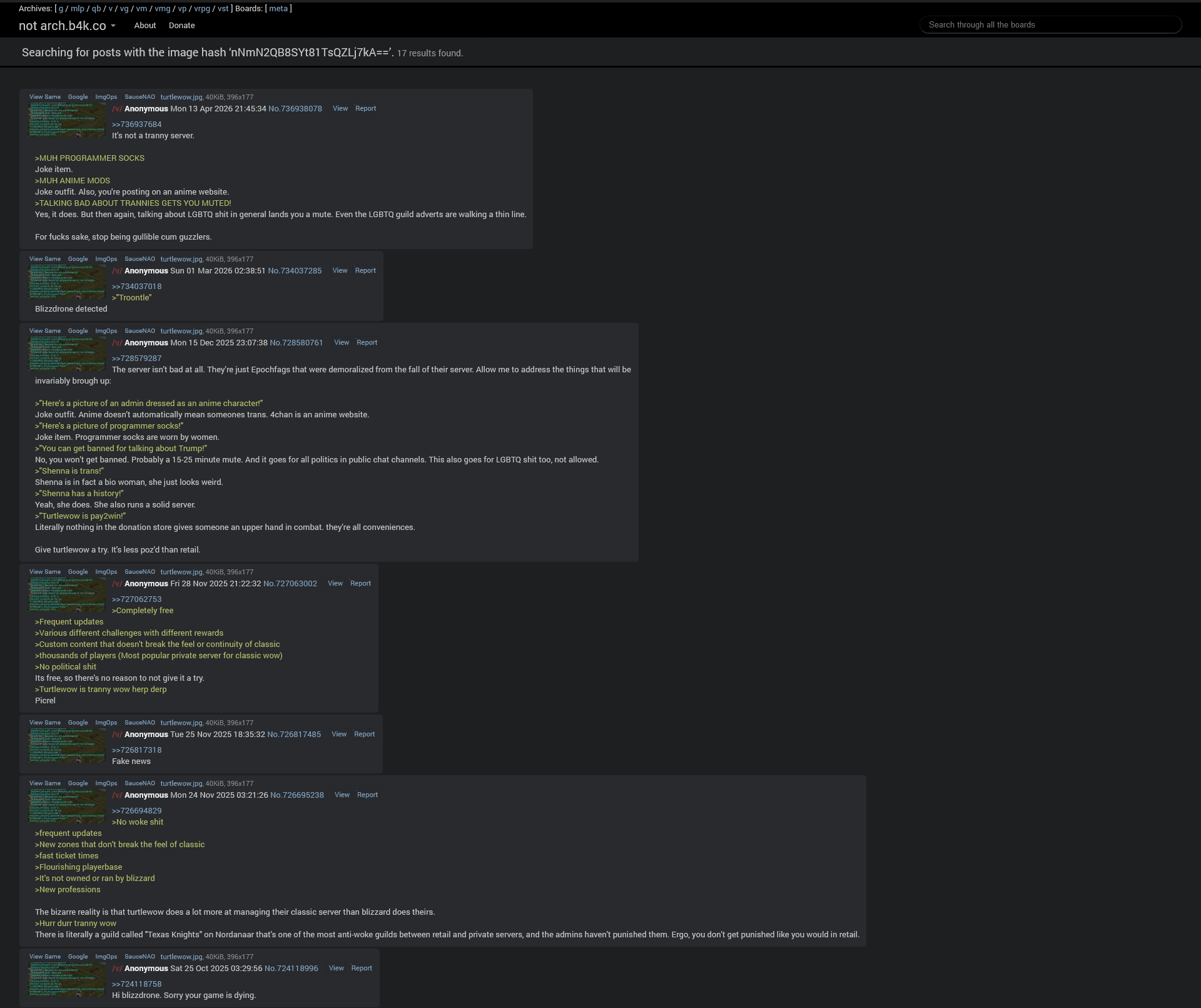This screenshot has height=1008, width=1201.
Task: Open the 'not arch.b4k.co' site dropdown
Action: pos(67,26)
